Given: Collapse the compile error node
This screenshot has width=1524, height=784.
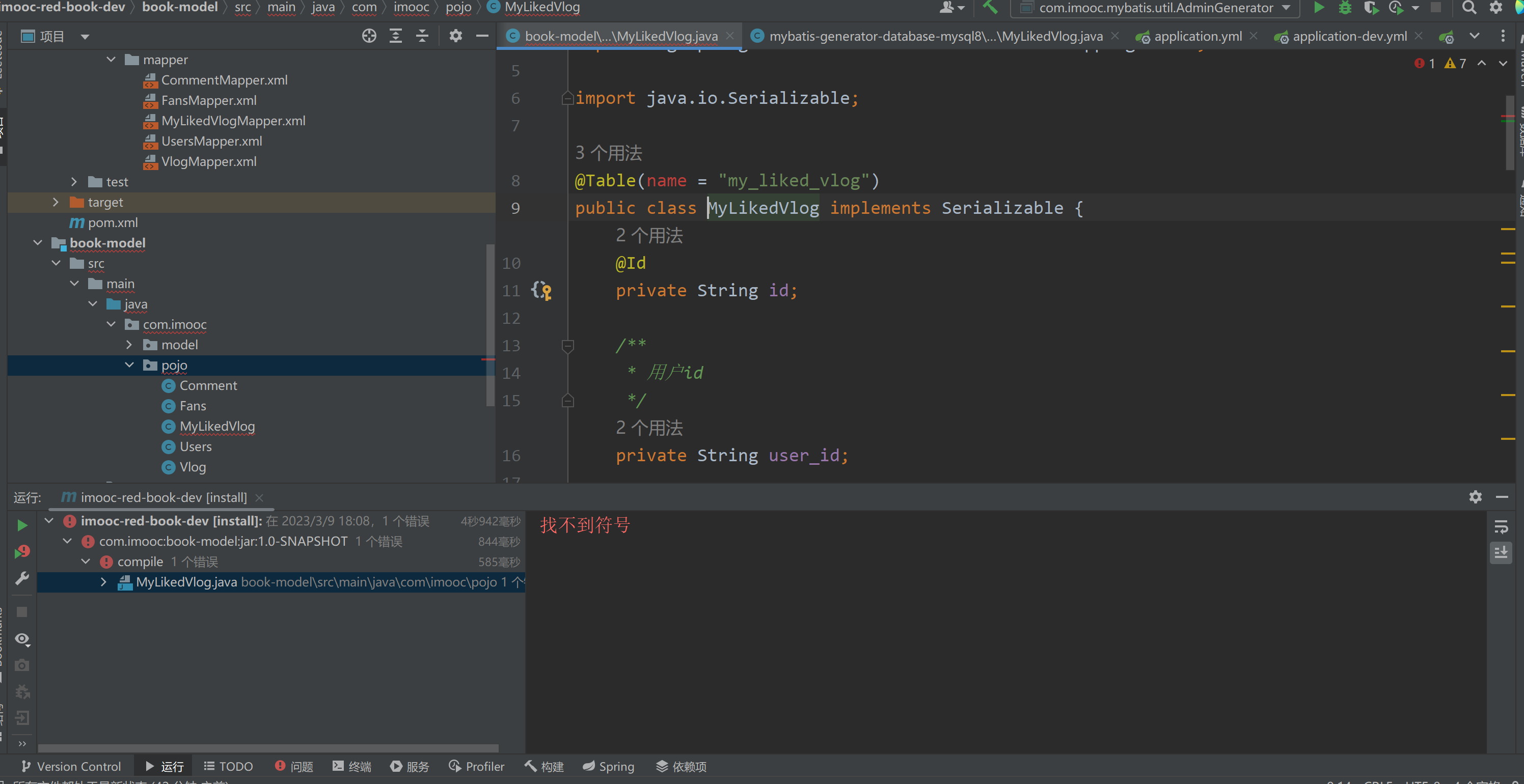Looking at the screenshot, I should coord(86,561).
